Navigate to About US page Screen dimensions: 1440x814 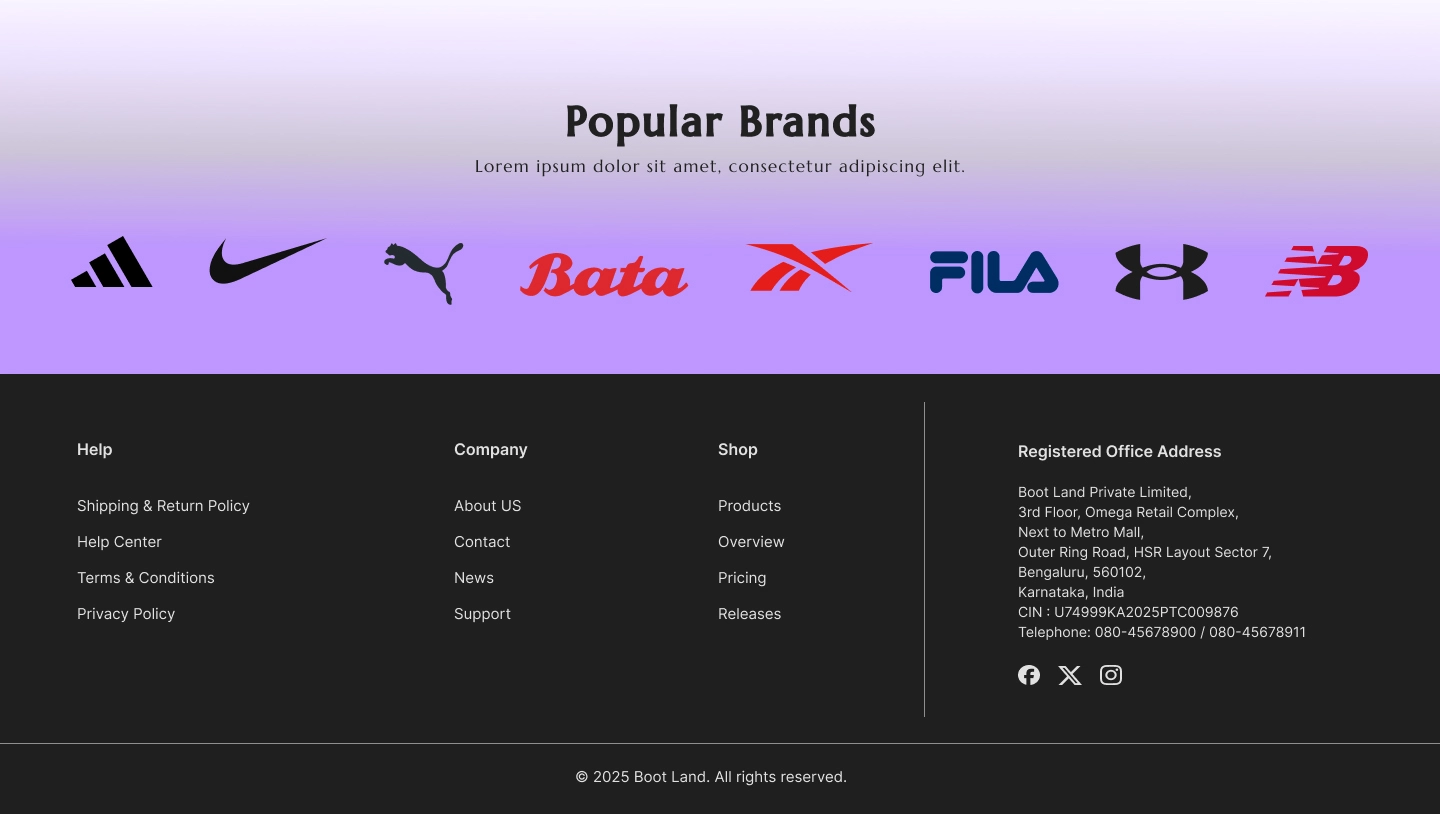(487, 506)
